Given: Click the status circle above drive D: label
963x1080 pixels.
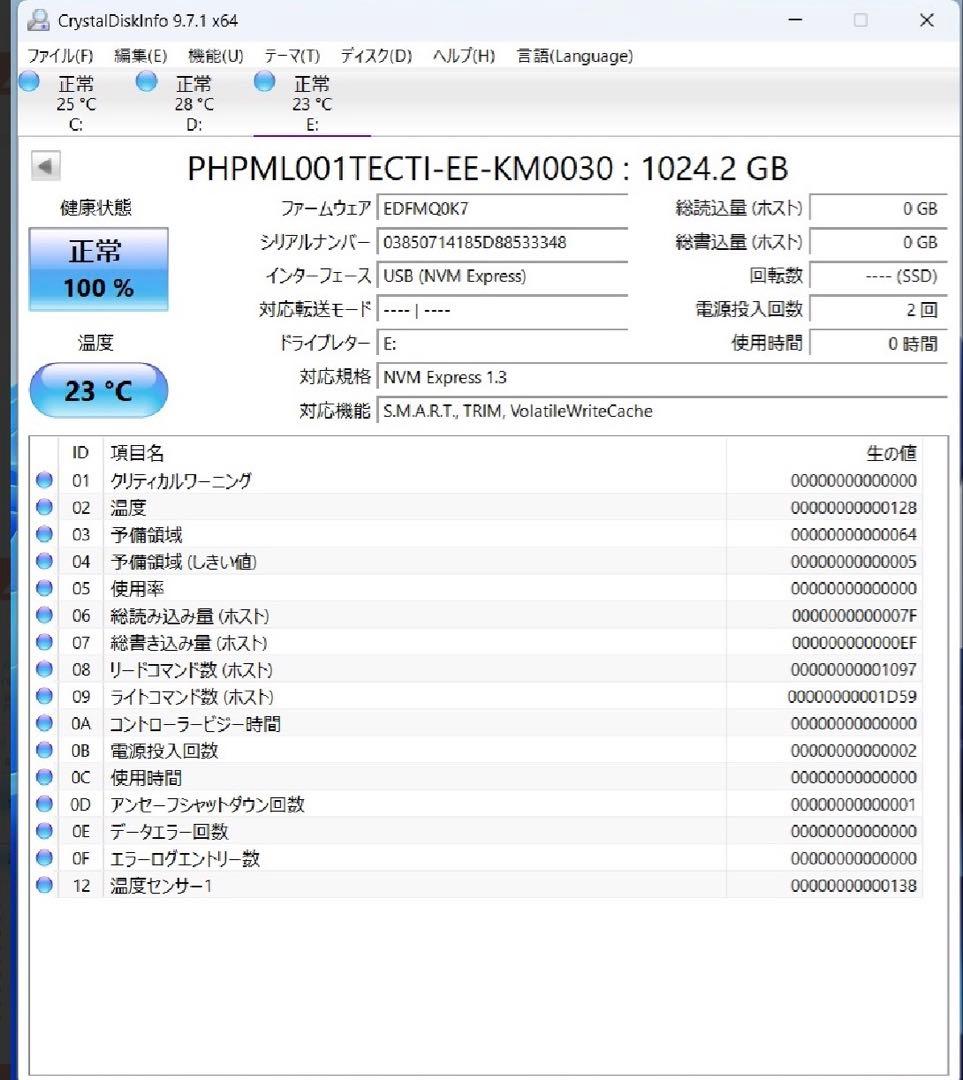Looking at the screenshot, I should point(146,81).
